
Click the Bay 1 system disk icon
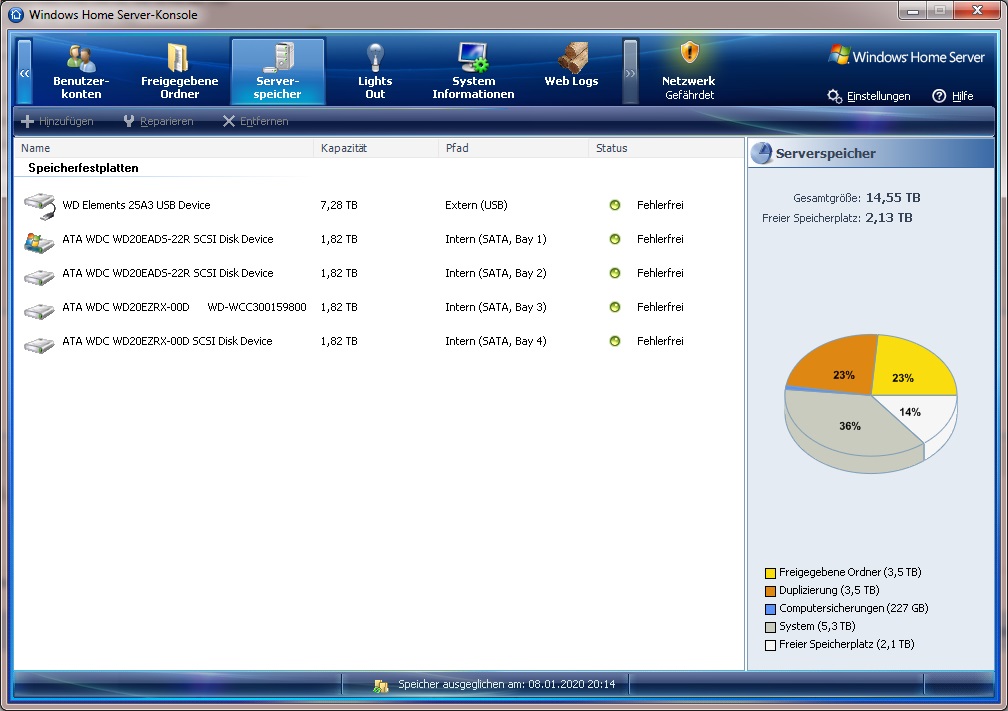(39, 242)
